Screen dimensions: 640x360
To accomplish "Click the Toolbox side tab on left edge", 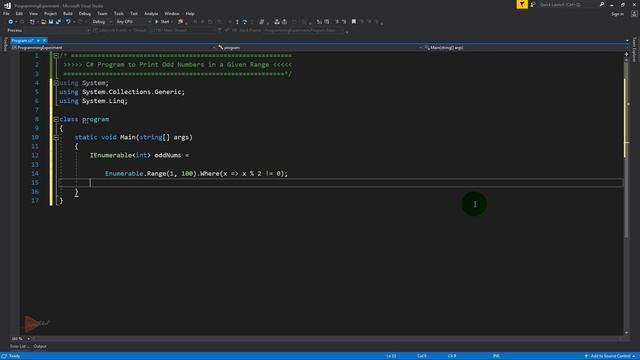I will coord(5,44).
